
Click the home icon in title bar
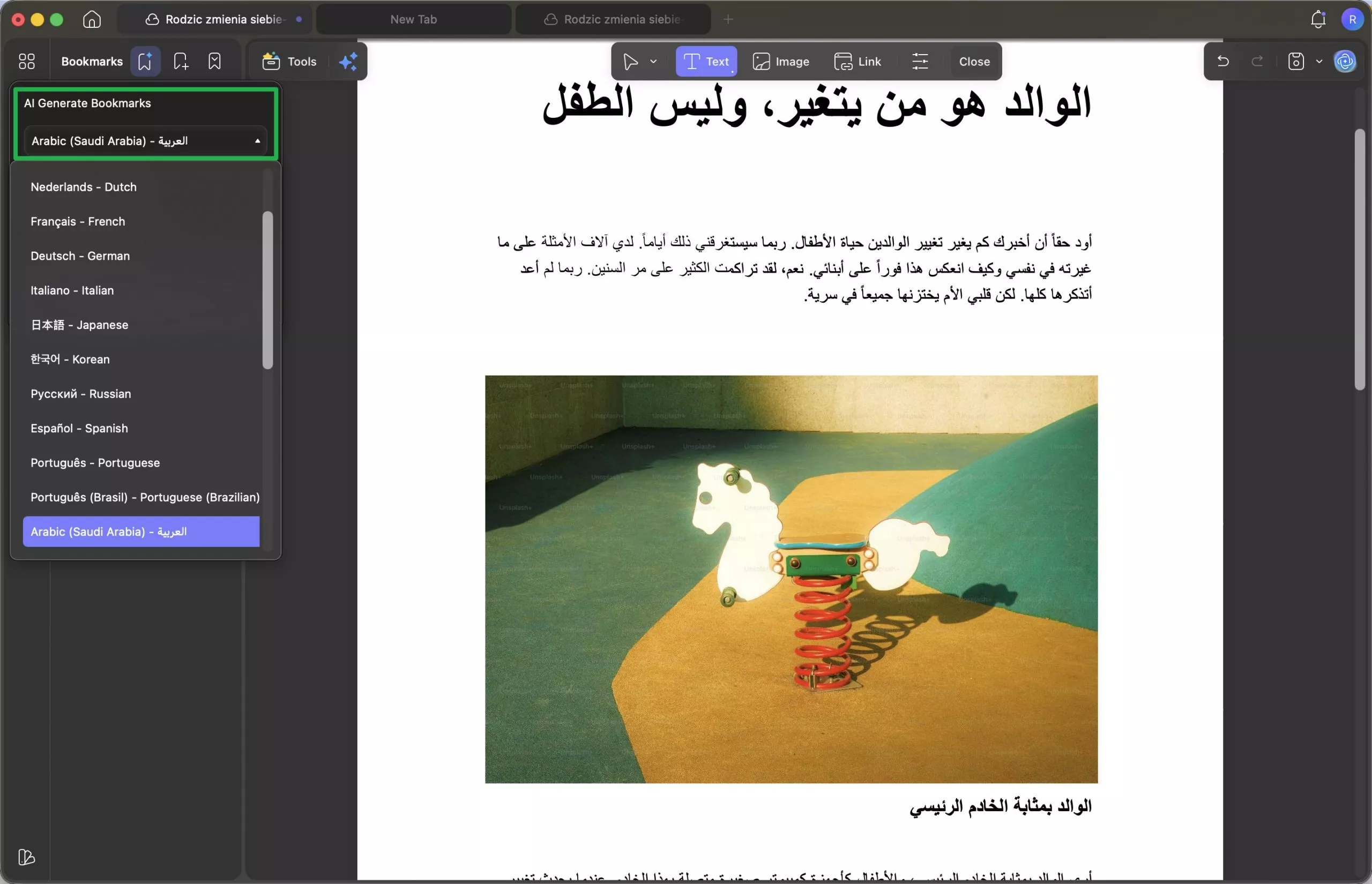tap(92, 19)
